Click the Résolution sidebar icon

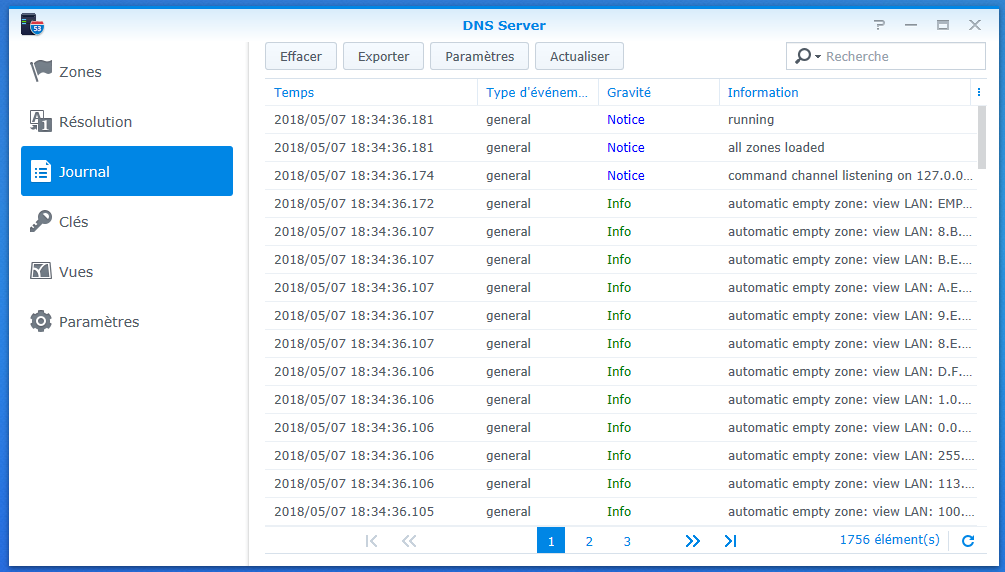(x=41, y=122)
